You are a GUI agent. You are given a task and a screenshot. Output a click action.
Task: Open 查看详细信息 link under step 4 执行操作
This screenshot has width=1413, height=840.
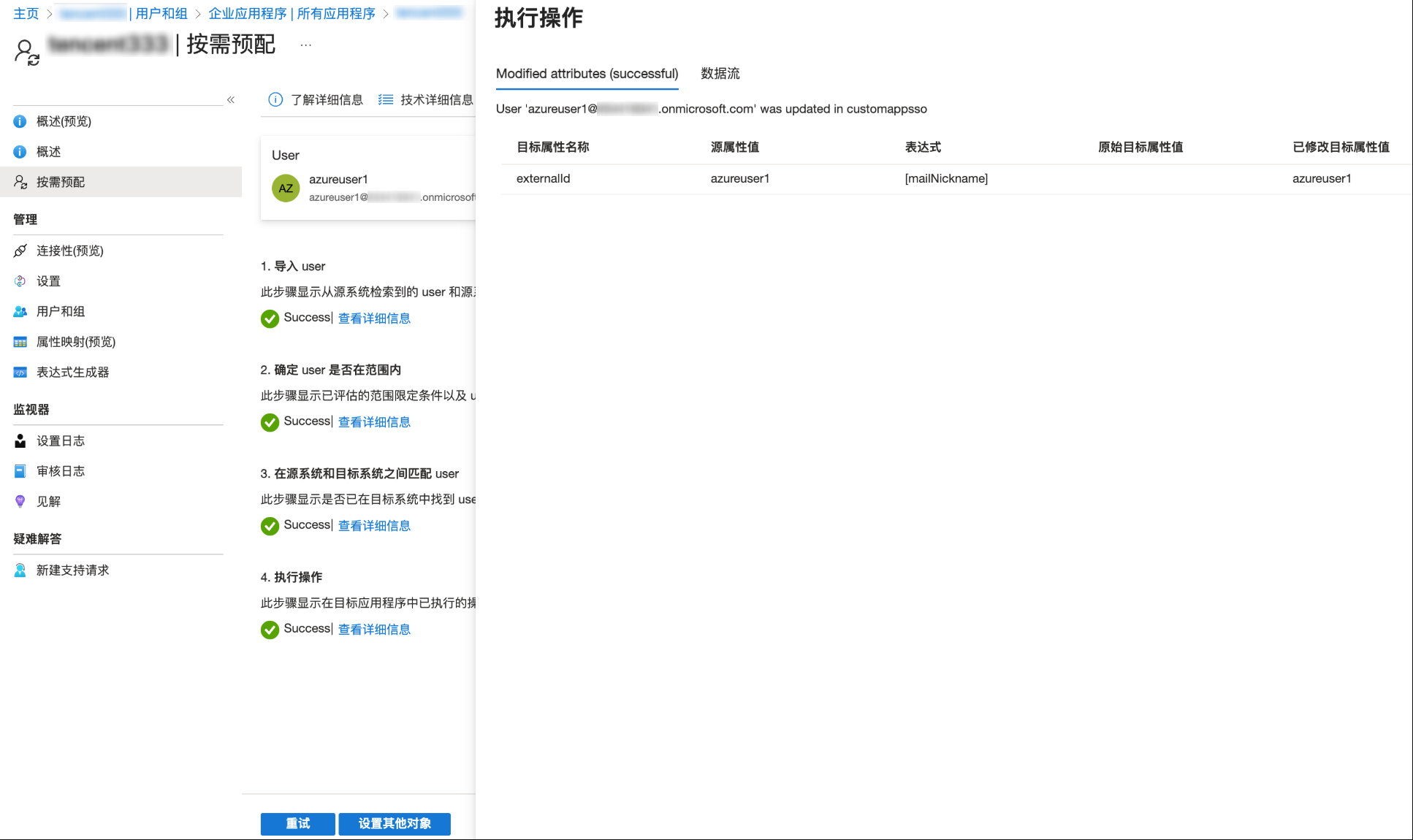click(374, 630)
